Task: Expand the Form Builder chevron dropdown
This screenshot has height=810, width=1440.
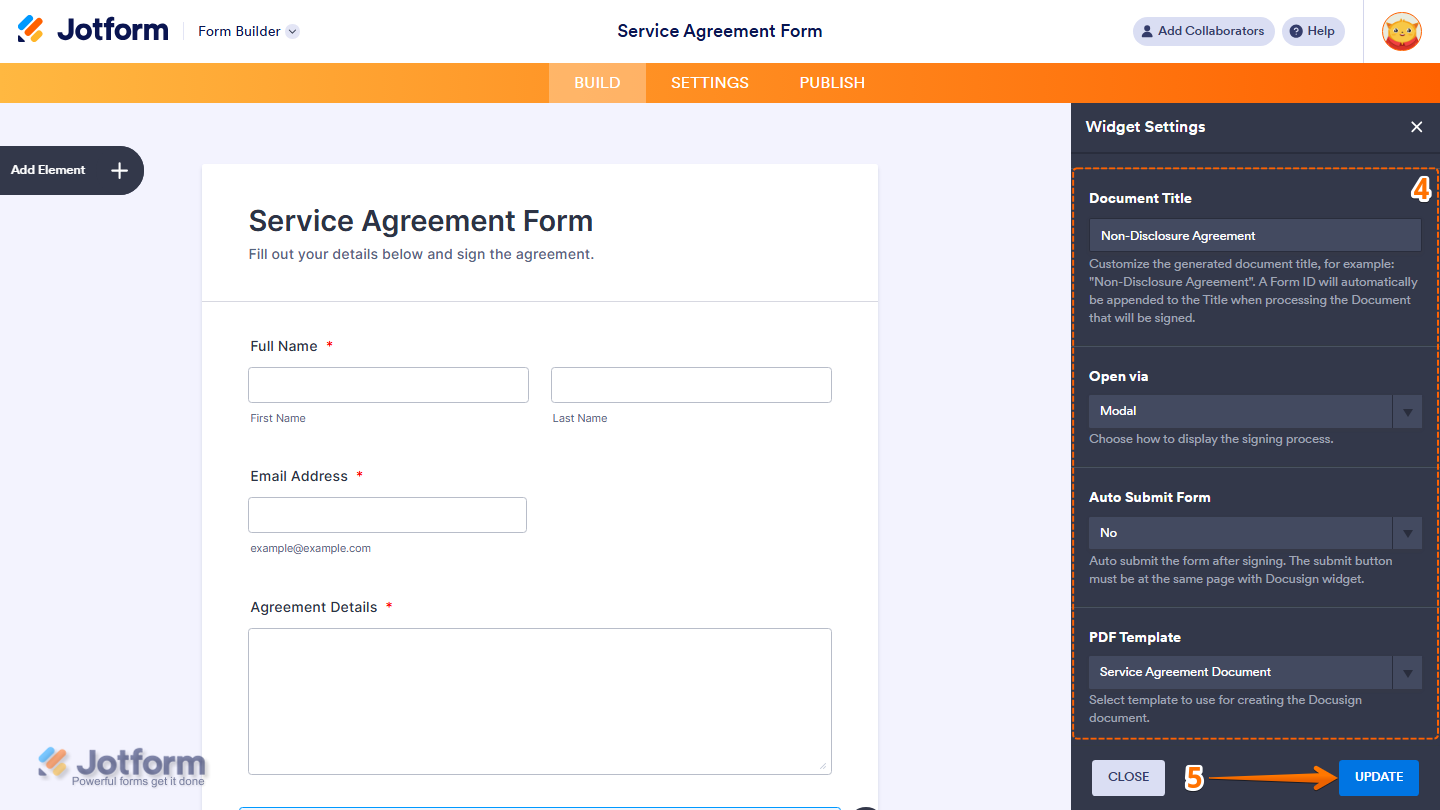Action: click(x=291, y=31)
